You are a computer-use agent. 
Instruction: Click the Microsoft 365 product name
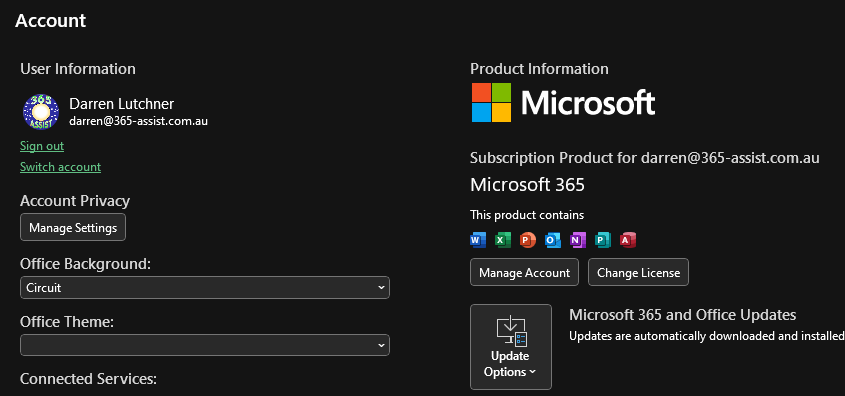click(x=528, y=185)
